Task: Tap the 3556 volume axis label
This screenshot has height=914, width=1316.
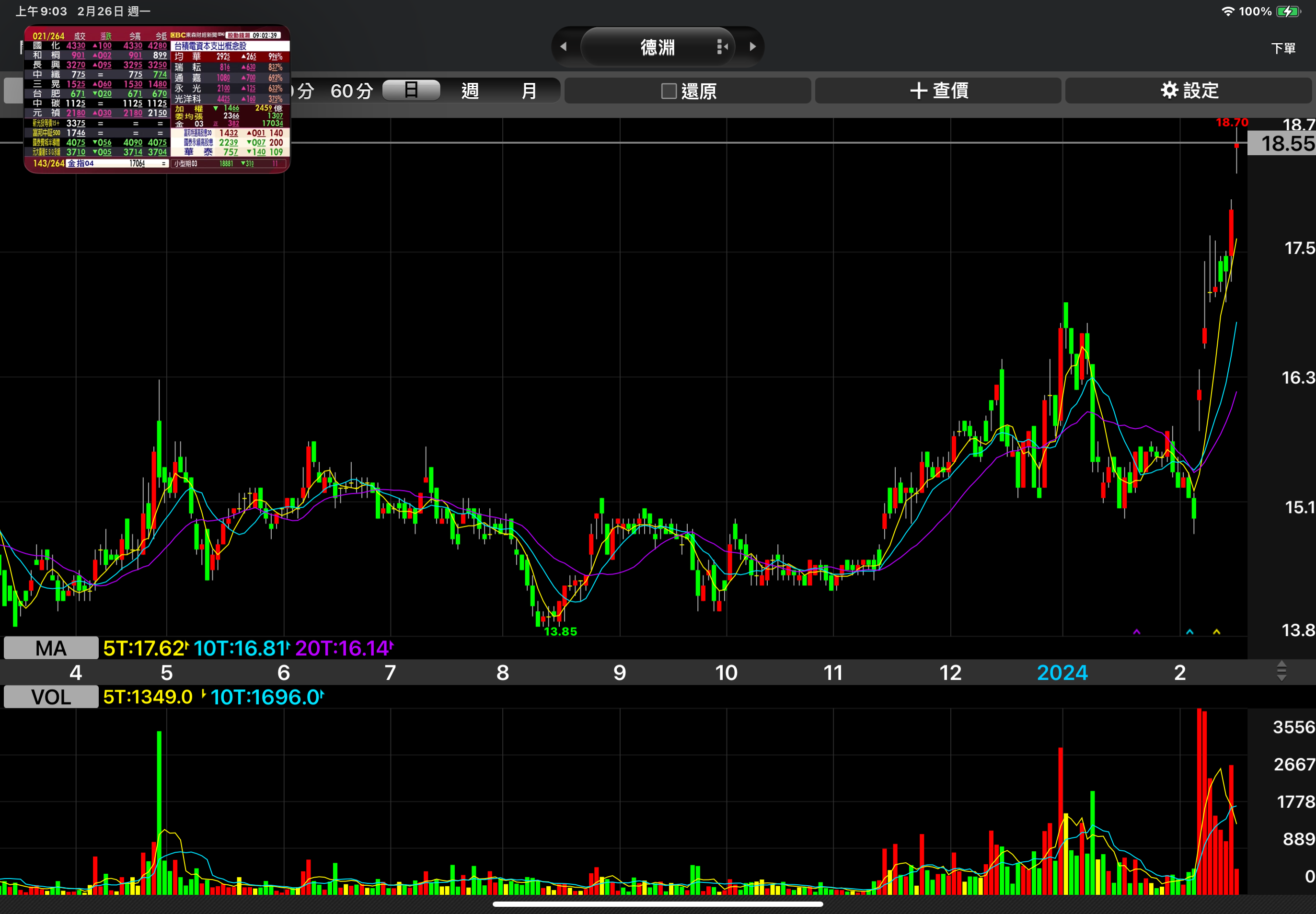Action: point(1293,727)
